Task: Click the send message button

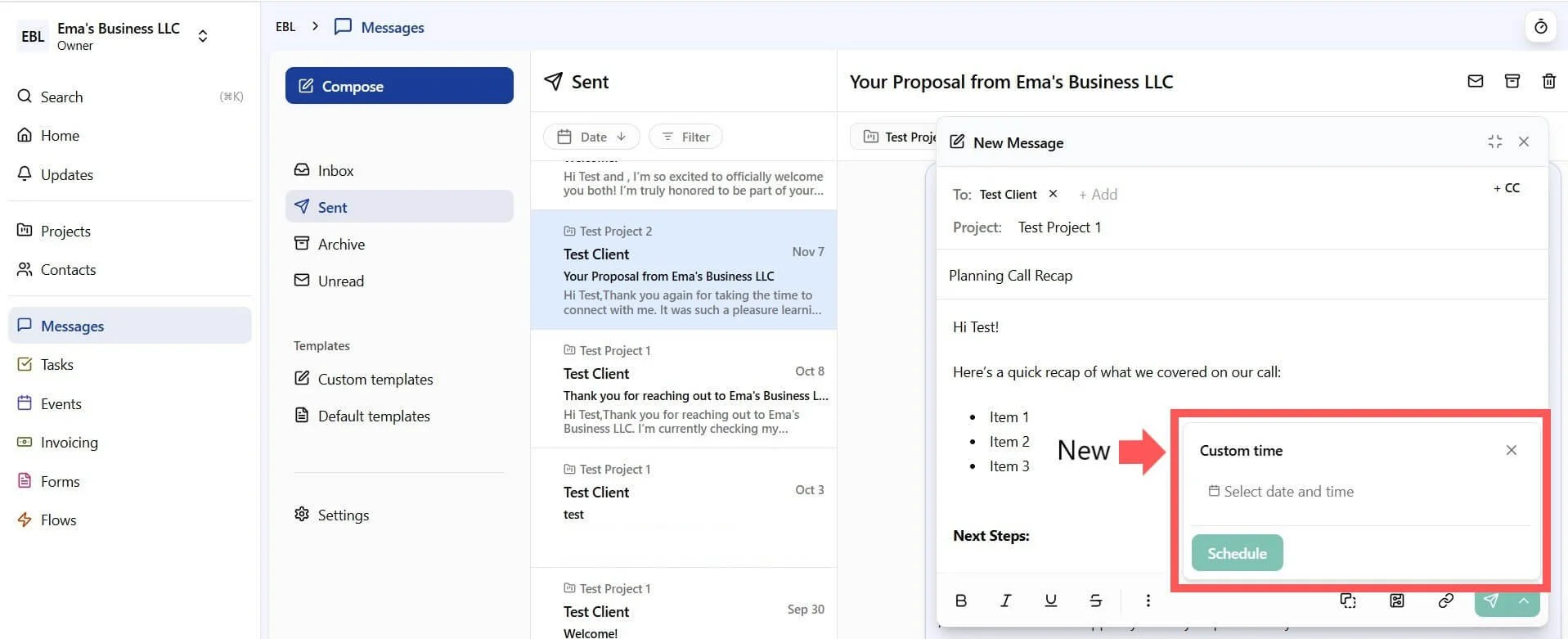Action: pos(1490,602)
